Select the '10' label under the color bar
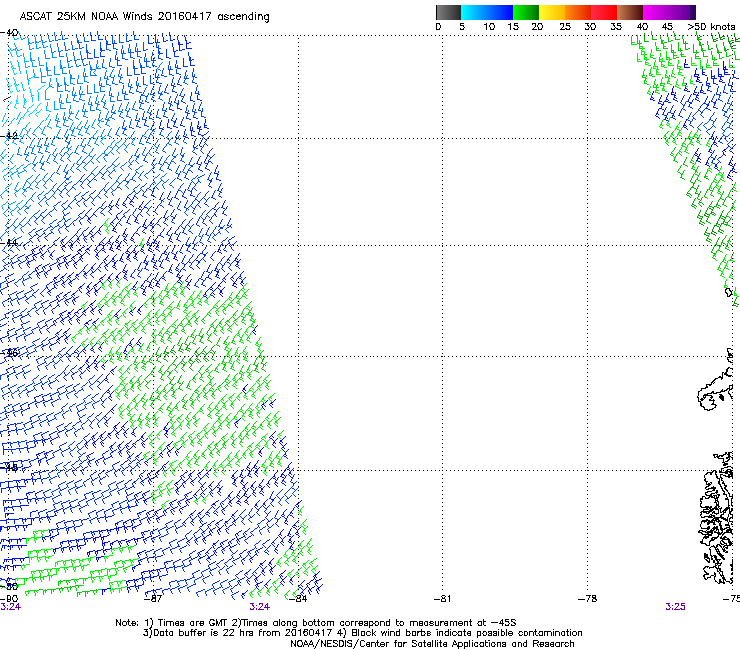 [x=489, y=27]
